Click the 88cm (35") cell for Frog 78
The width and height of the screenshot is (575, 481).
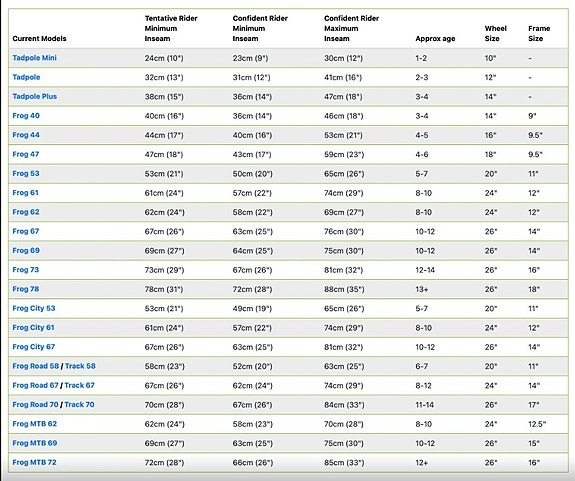pyautogui.click(x=344, y=289)
